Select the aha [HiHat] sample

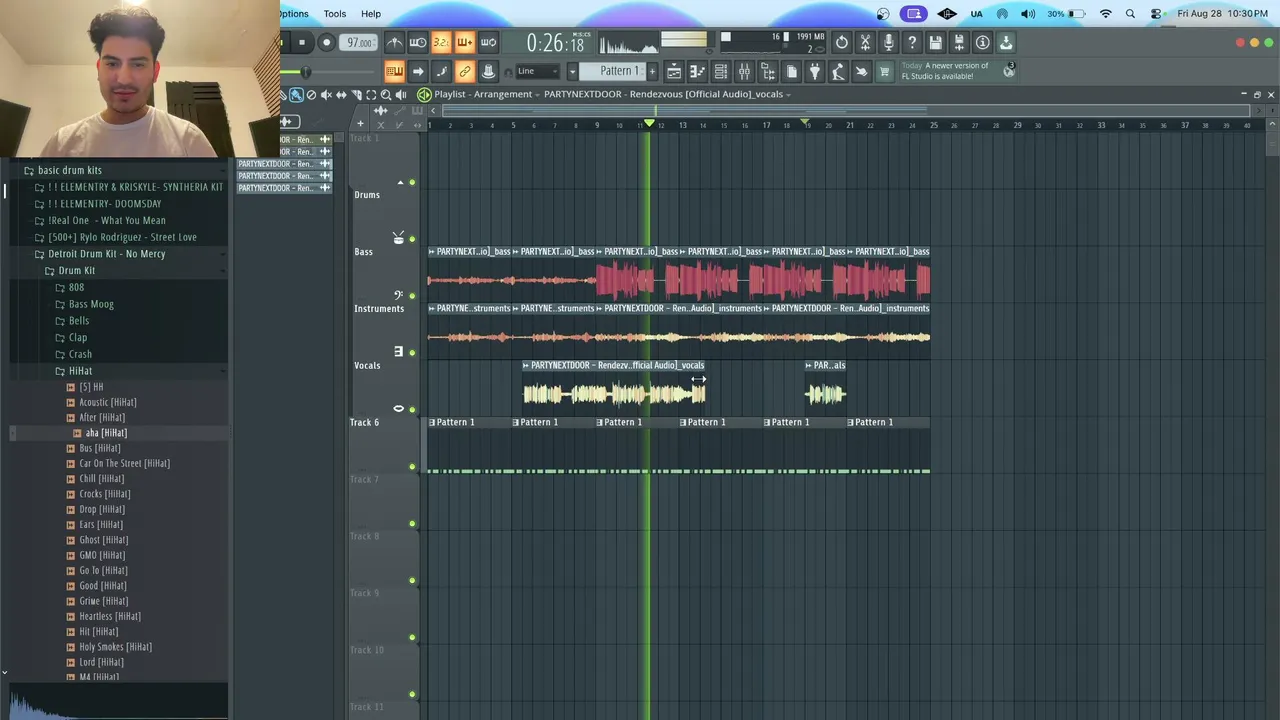tap(106, 433)
